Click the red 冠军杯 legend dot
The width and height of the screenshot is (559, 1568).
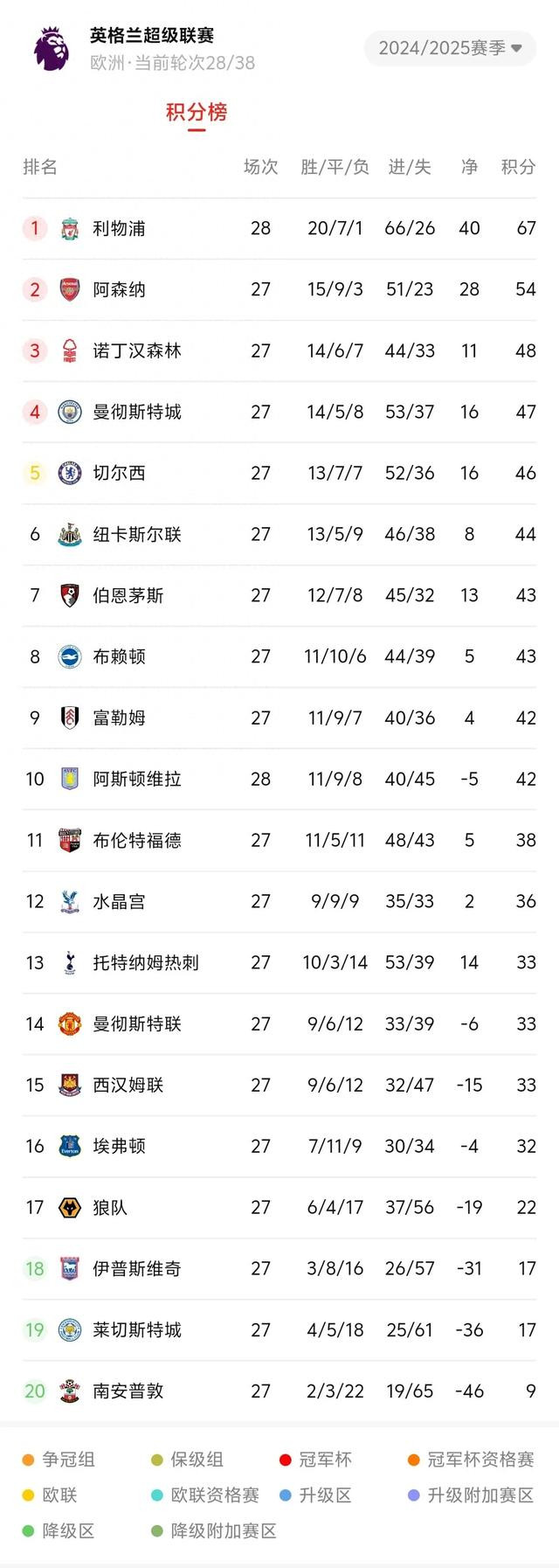tap(285, 1460)
